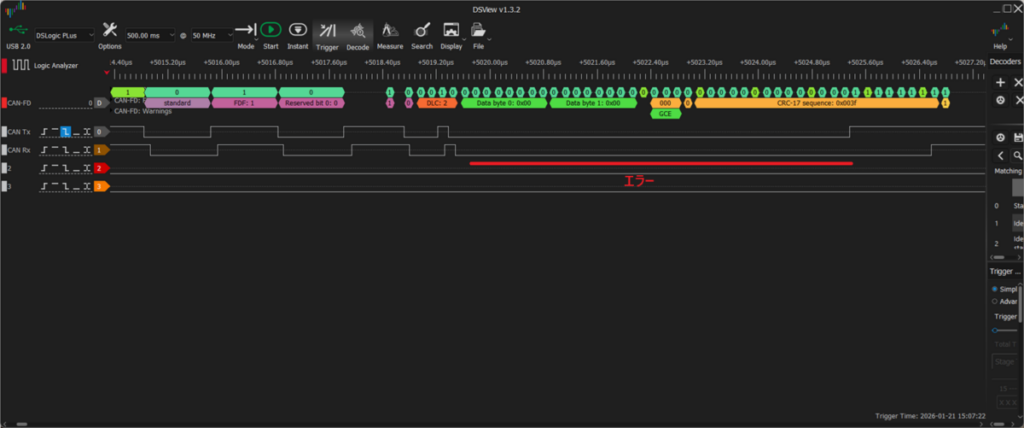Open the Measure tool icon
1024x428 pixels.
390,30
